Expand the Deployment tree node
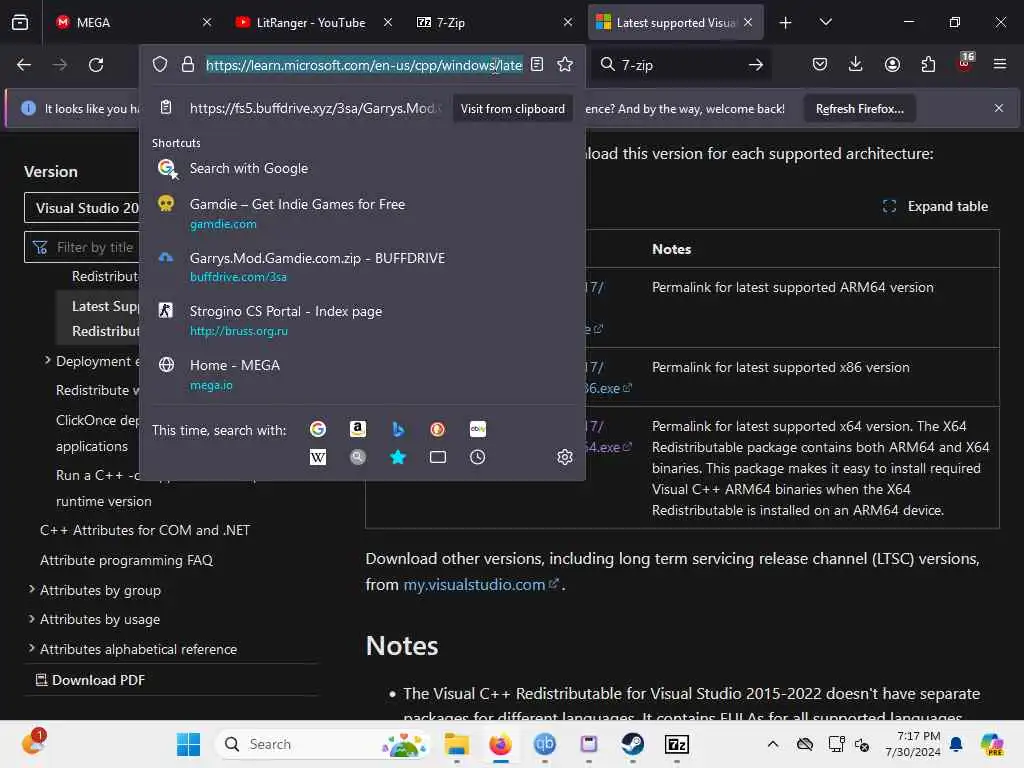The height and width of the screenshot is (768, 1024). (x=48, y=360)
